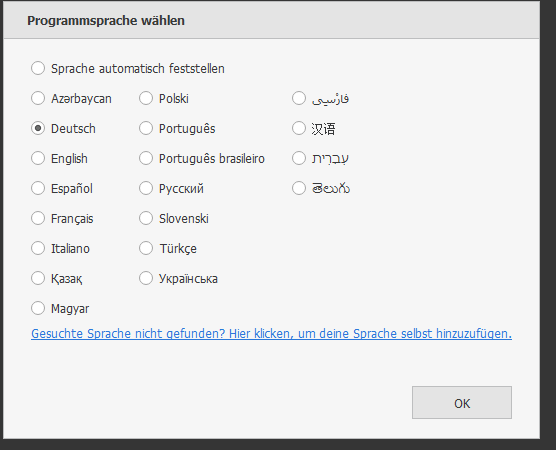Select Türkçe radio button
Viewport: 556px width, 450px height.
click(x=146, y=248)
